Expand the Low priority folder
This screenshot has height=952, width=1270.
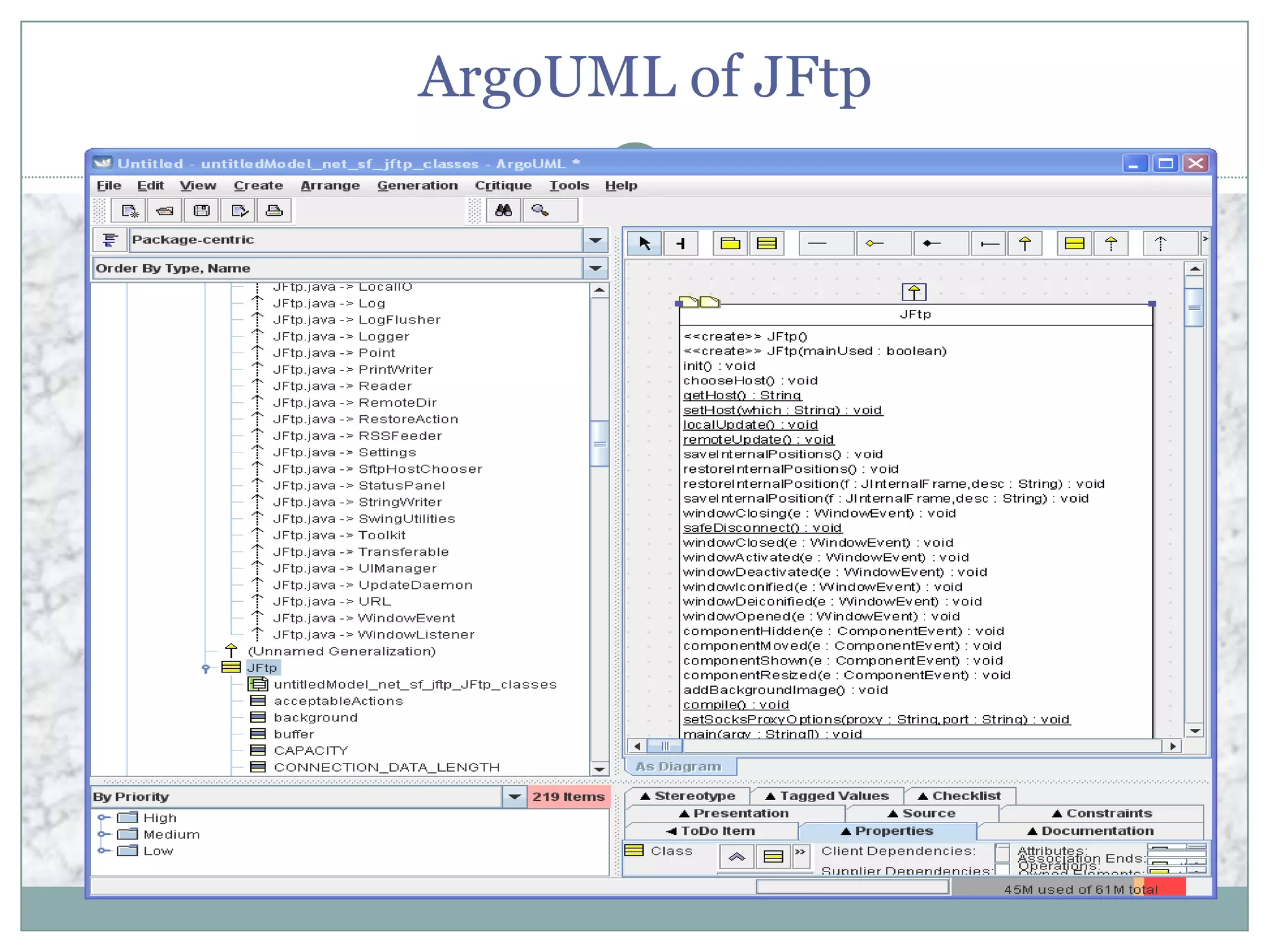(103, 851)
